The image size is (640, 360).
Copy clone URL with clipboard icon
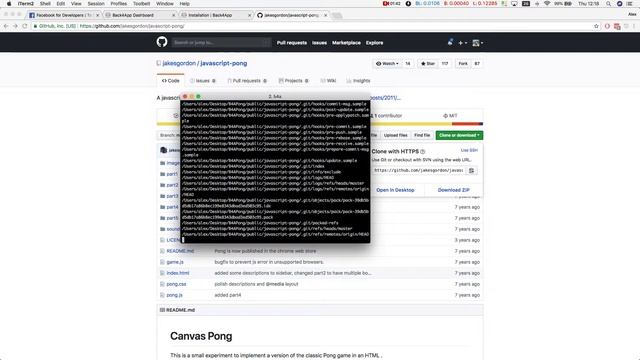471,170
